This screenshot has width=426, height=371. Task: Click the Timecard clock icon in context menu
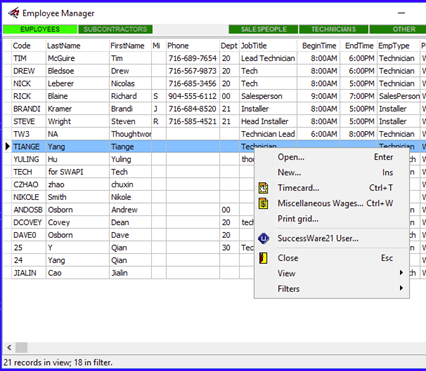(263, 188)
